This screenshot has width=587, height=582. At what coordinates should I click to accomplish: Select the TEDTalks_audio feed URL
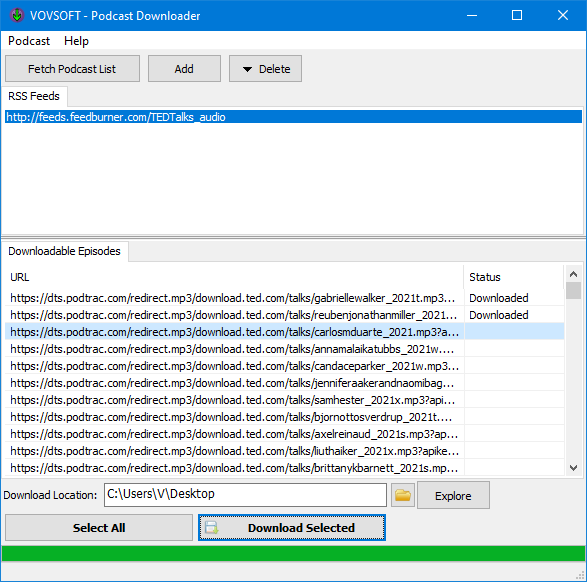click(294, 117)
